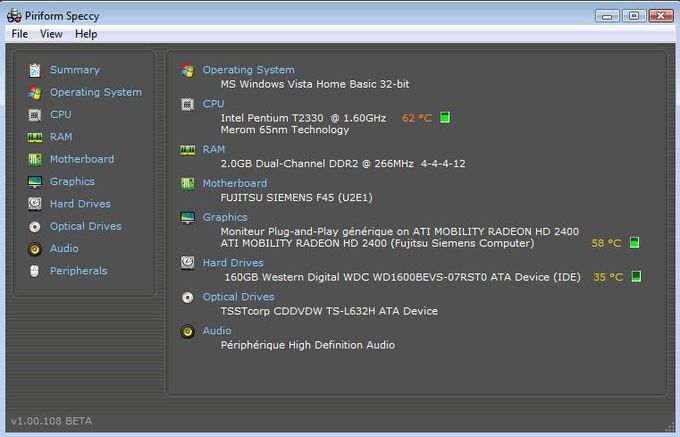Go to Motherboard section in sidebar
This screenshot has width=680, height=437.
coord(82,159)
